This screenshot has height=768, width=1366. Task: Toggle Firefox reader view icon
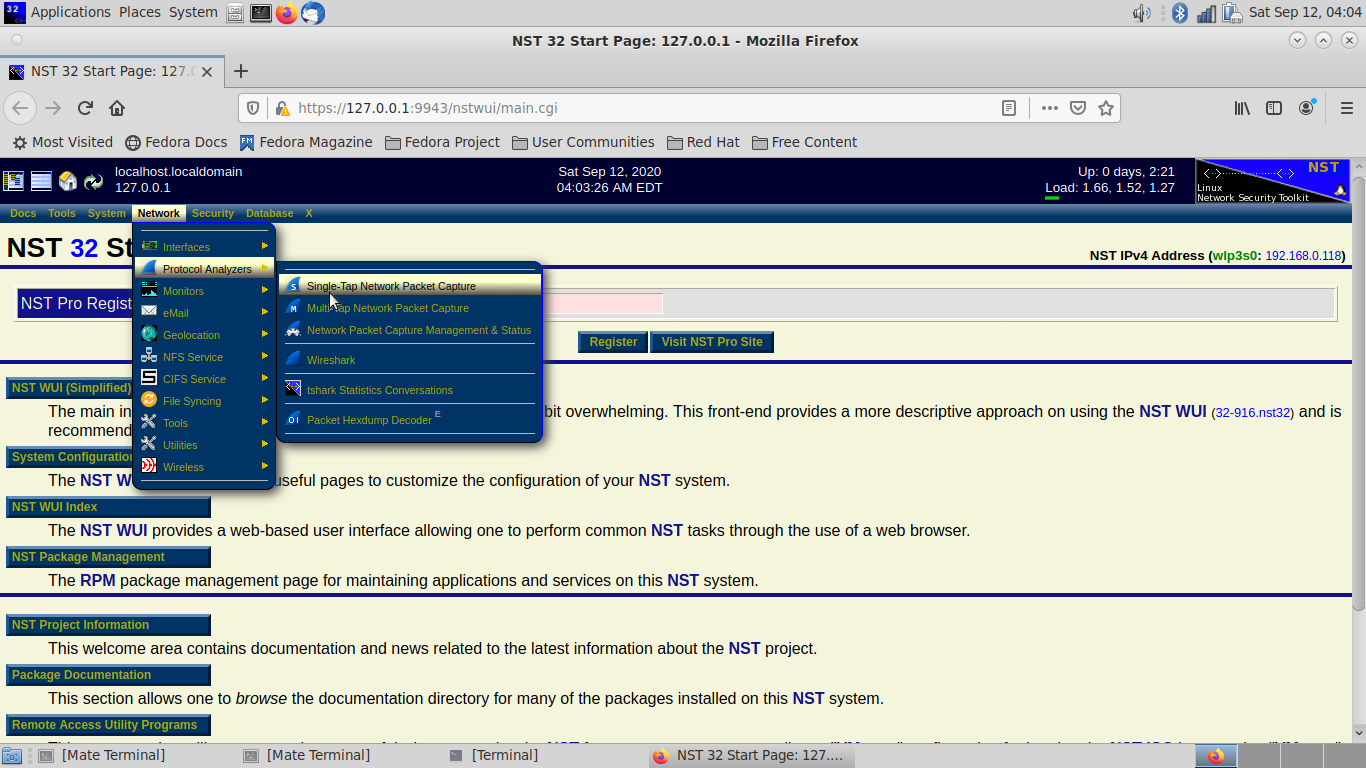click(1009, 108)
